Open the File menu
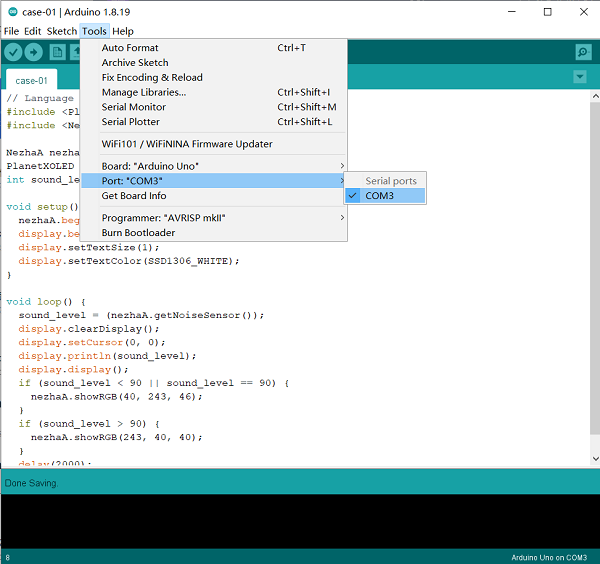This screenshot has height=564, width=600. click(x=11, y=31)
